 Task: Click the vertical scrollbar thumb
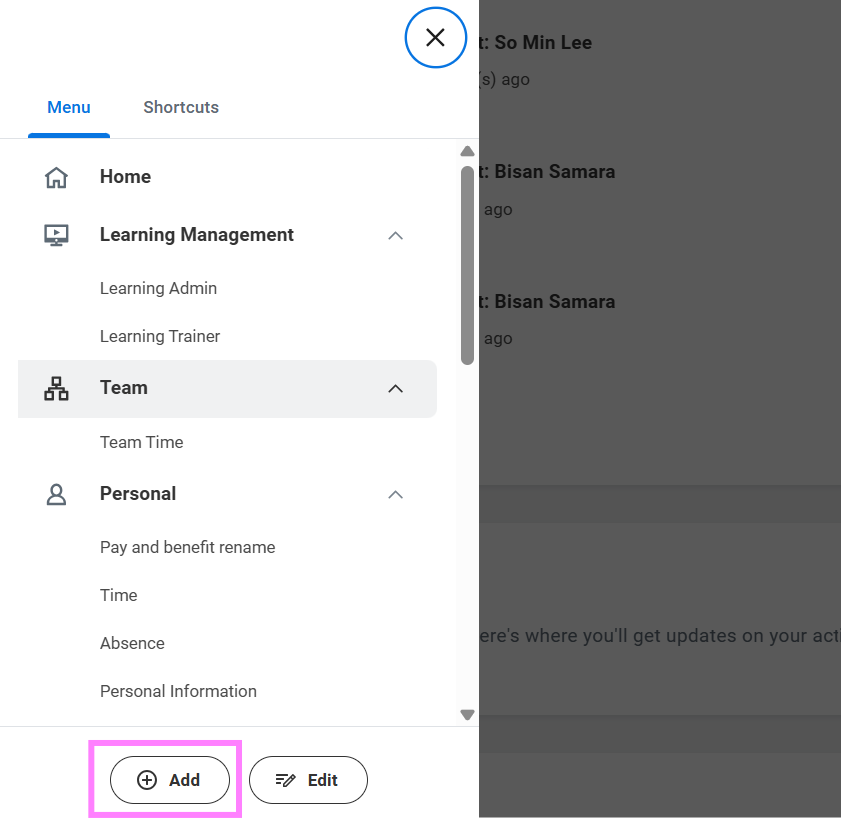(467, 263)
